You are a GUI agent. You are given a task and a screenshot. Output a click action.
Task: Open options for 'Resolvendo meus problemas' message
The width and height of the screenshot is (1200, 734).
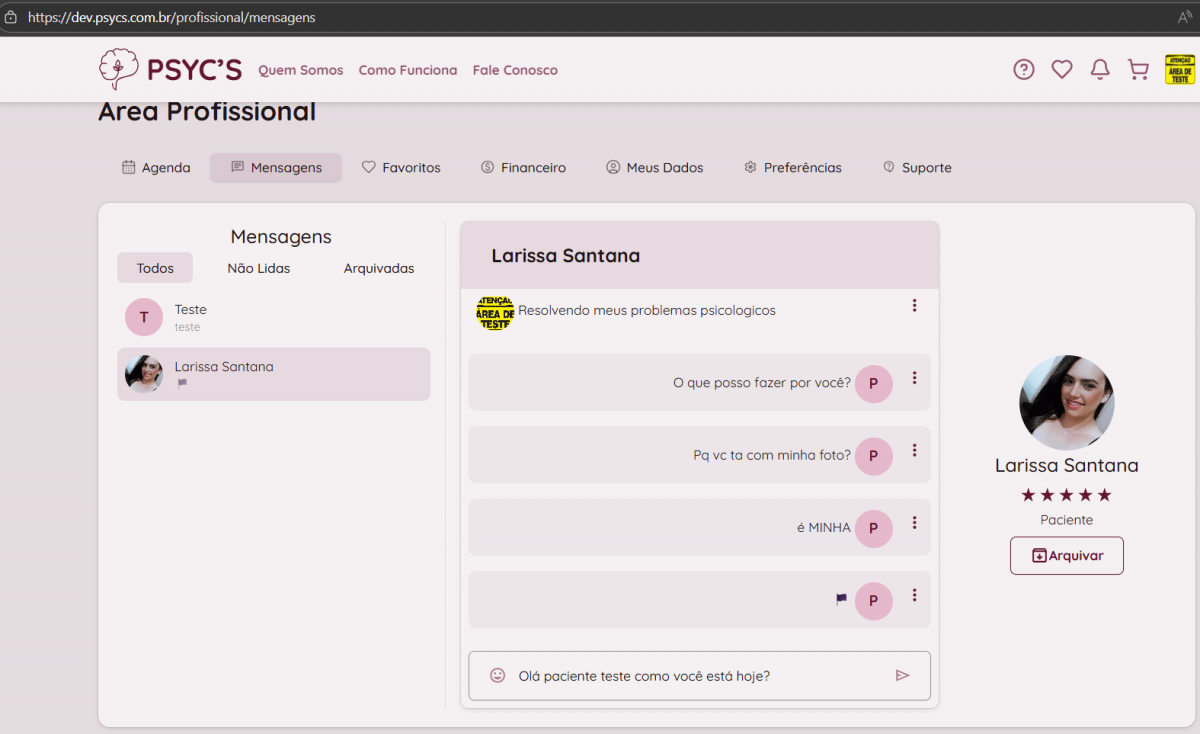point(914,306)
